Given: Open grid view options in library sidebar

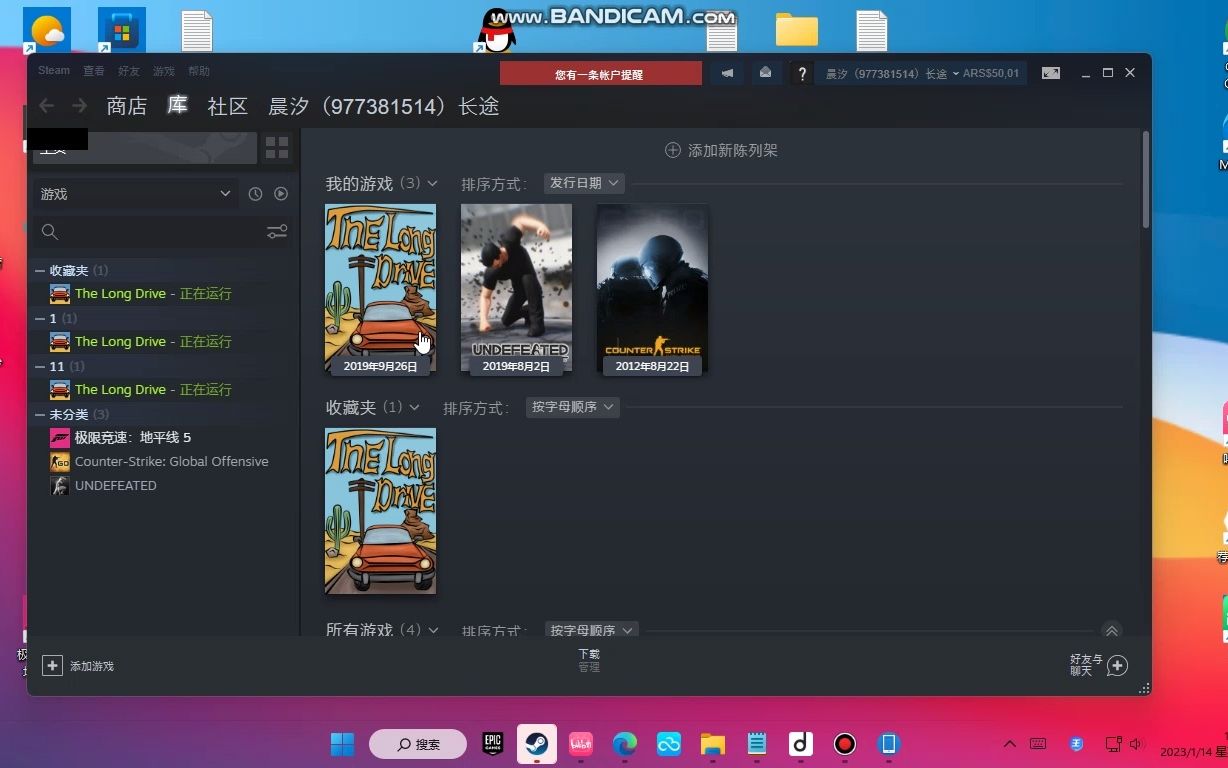Looking at the screenshot, I should tap(277, 147).
